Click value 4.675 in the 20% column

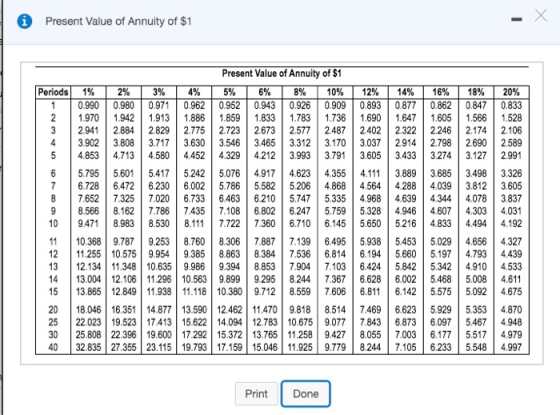(x=511, y=292)
